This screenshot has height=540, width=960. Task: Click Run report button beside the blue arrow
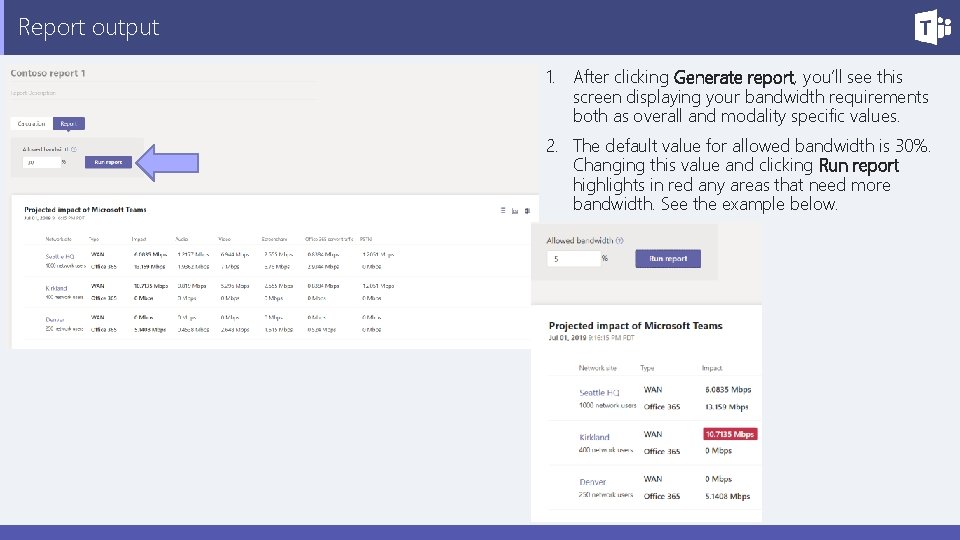tap(108, 162)
